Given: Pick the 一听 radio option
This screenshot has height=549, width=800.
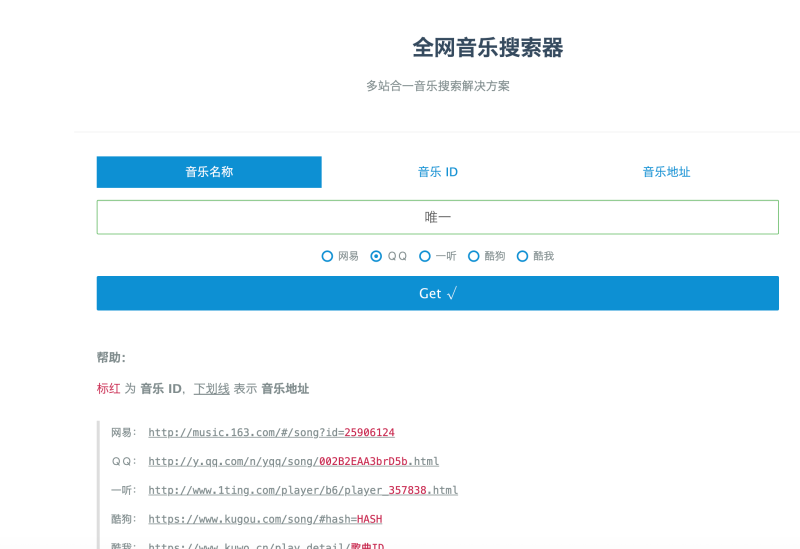Looking at the screenshot, I should coord(424,256).
